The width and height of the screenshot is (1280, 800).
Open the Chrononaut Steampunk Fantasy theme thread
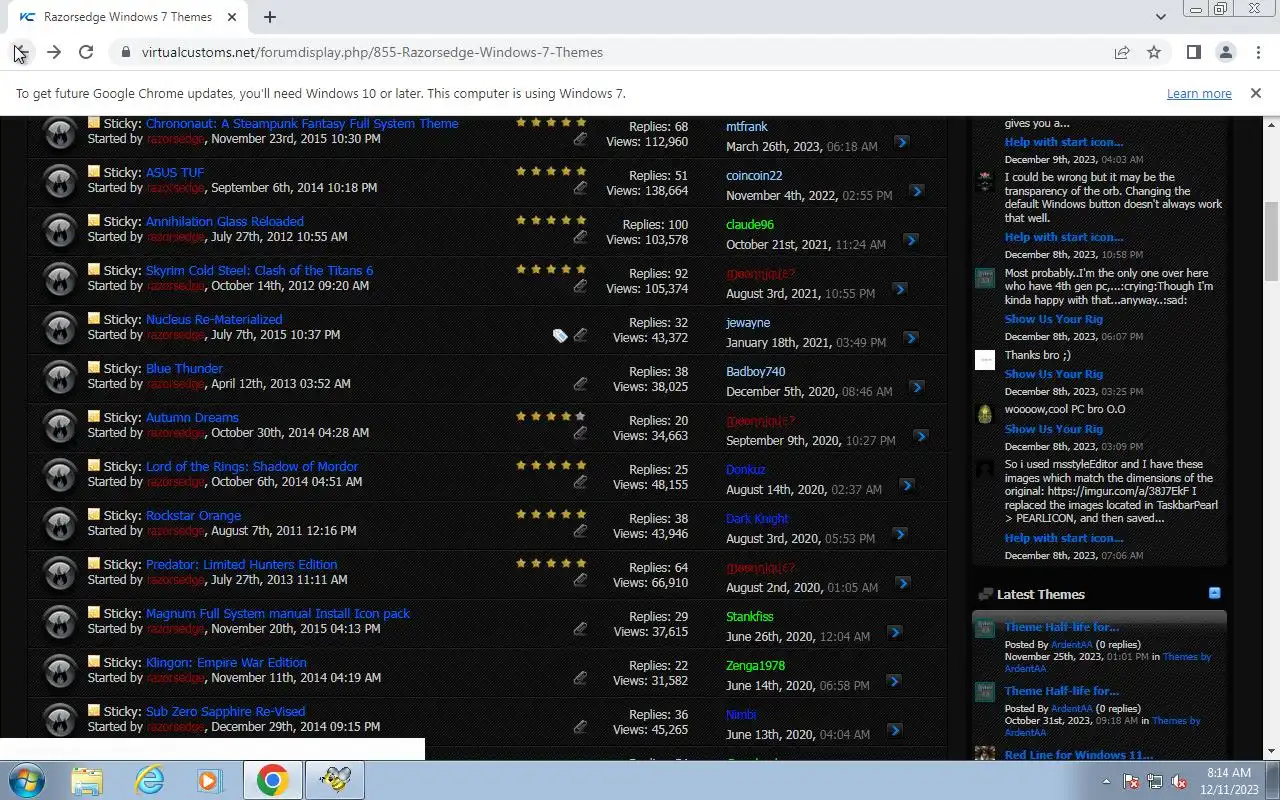tap(302, 123)
